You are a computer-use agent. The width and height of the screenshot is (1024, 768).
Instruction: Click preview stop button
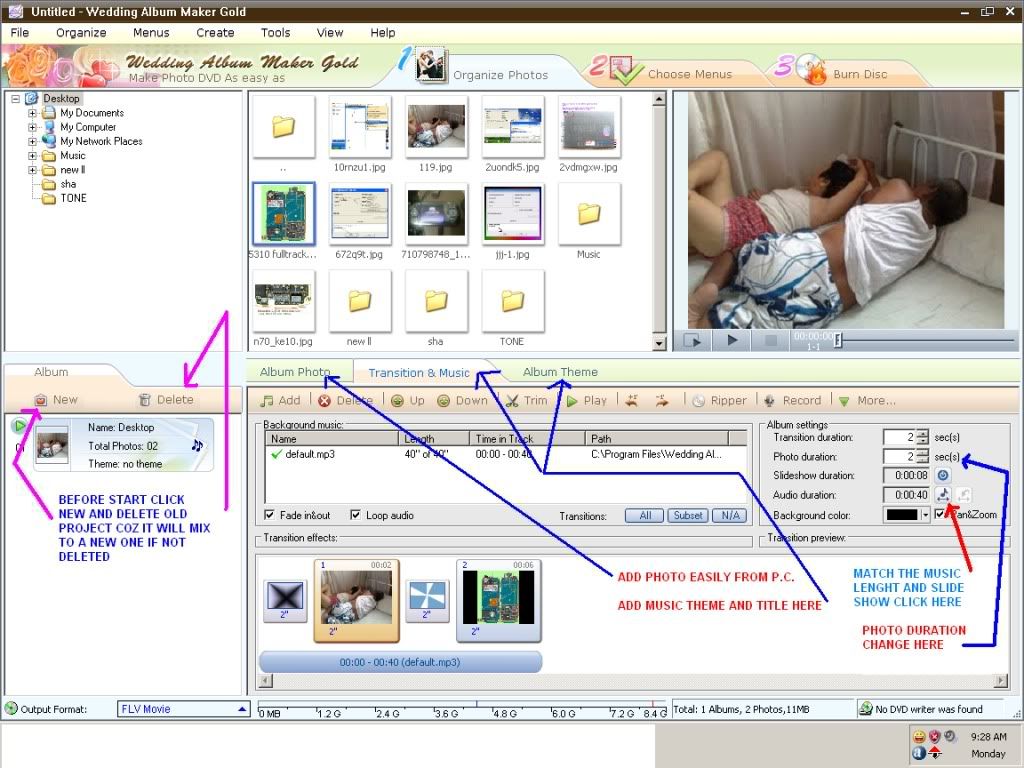click(x=771, y=340)
